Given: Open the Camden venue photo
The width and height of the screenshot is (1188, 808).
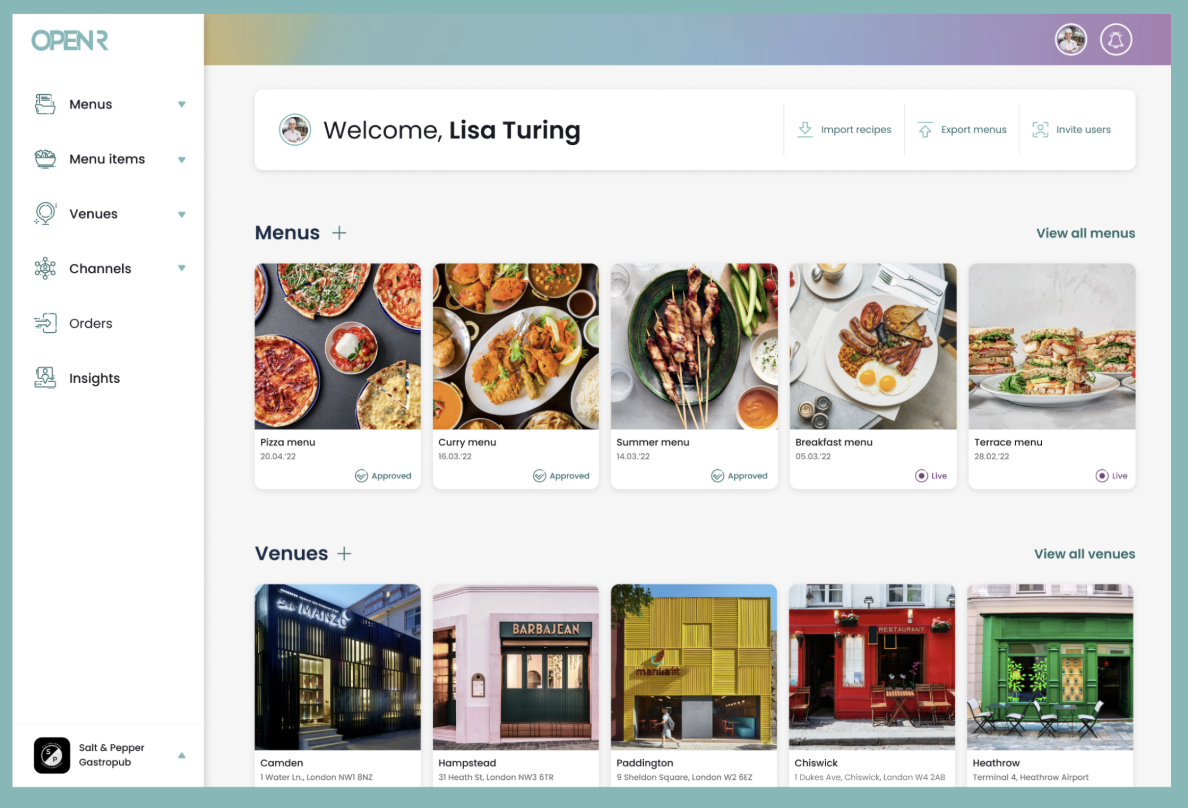Looking at the screenshot, I should [x=337, y=667].
